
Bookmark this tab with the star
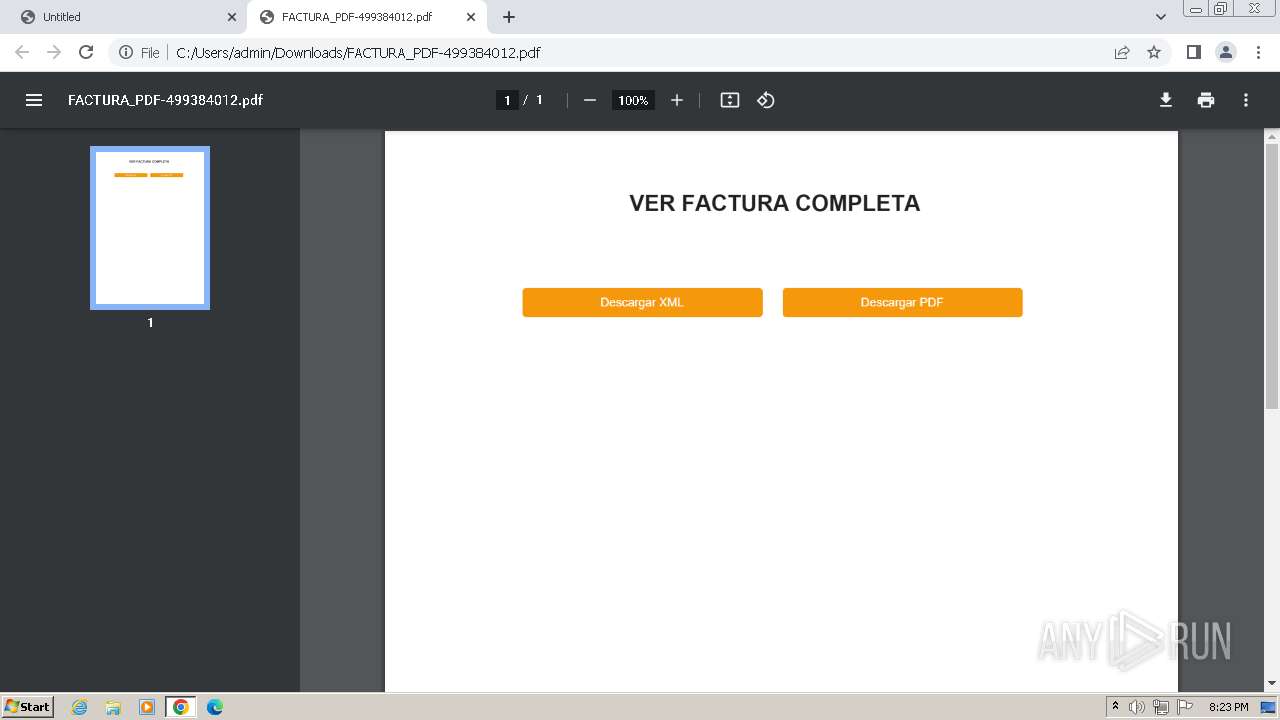click(1154, 52)
